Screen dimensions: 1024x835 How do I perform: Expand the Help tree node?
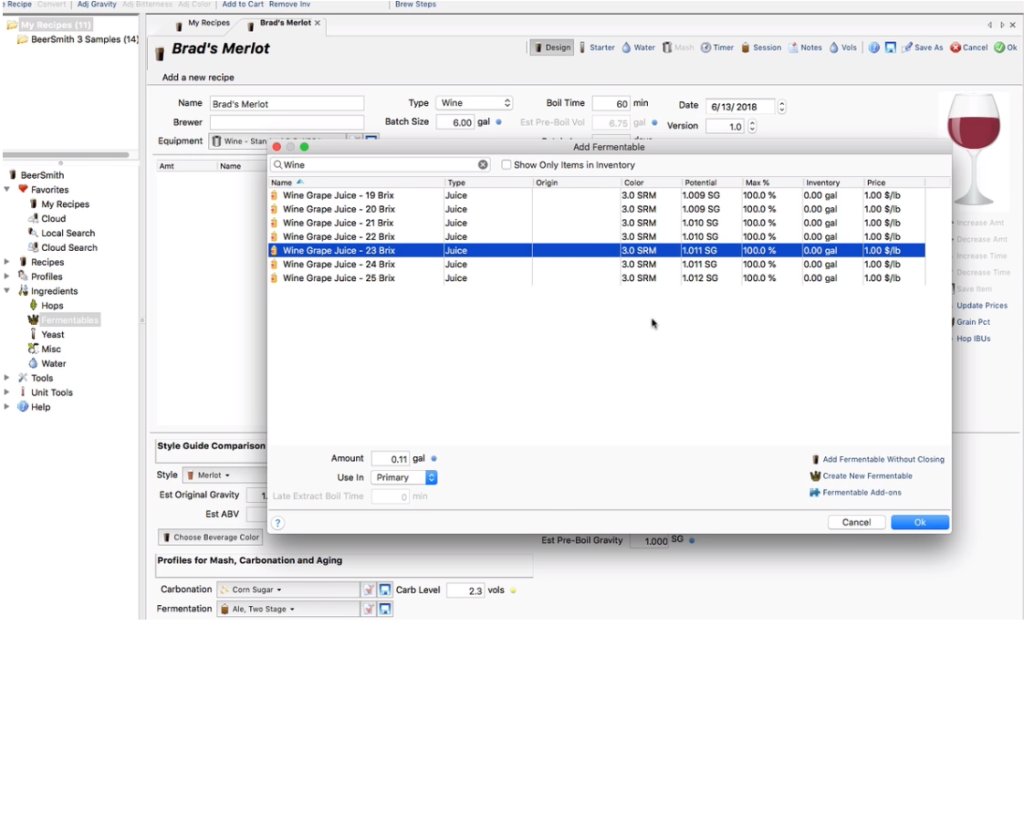[x=7, y=406]
